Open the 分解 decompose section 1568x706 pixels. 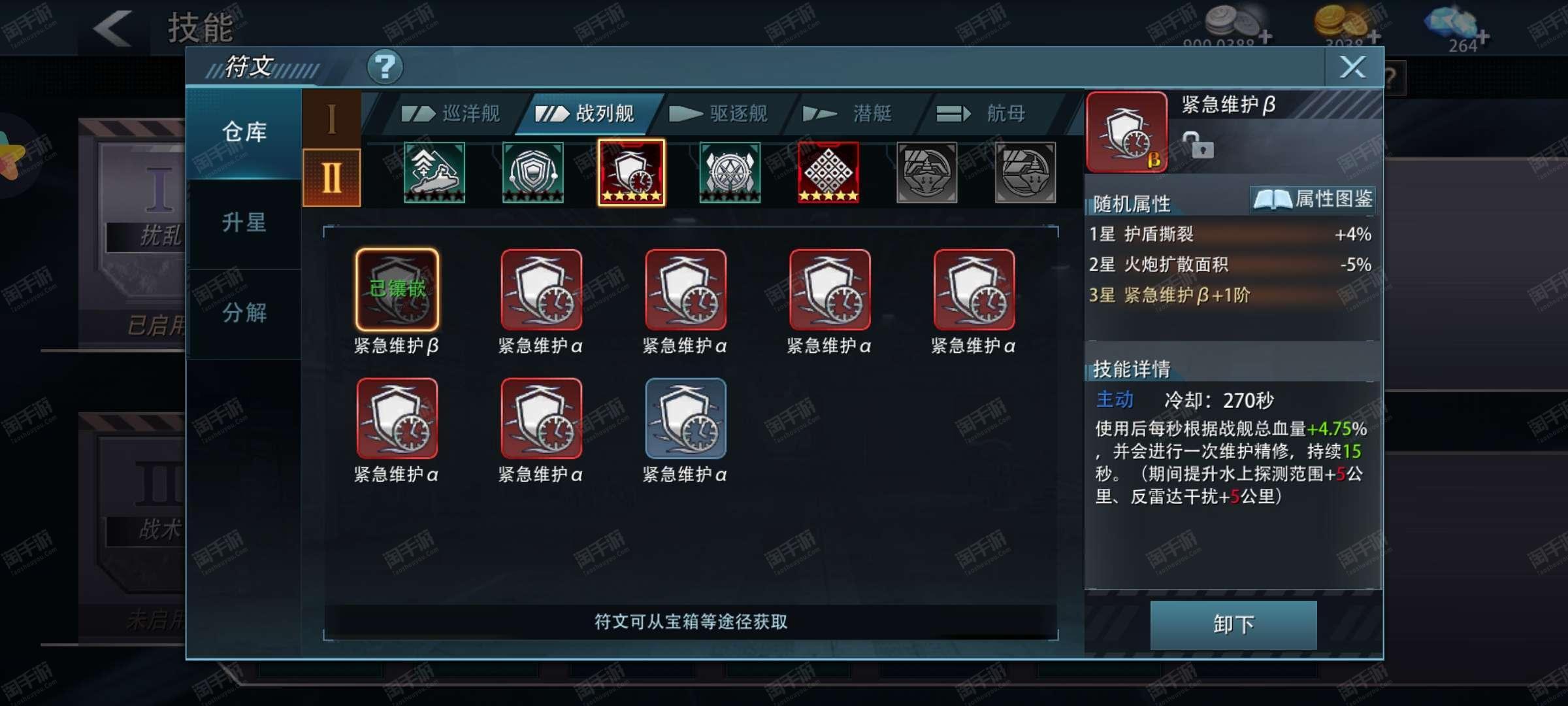pos(244,313)
